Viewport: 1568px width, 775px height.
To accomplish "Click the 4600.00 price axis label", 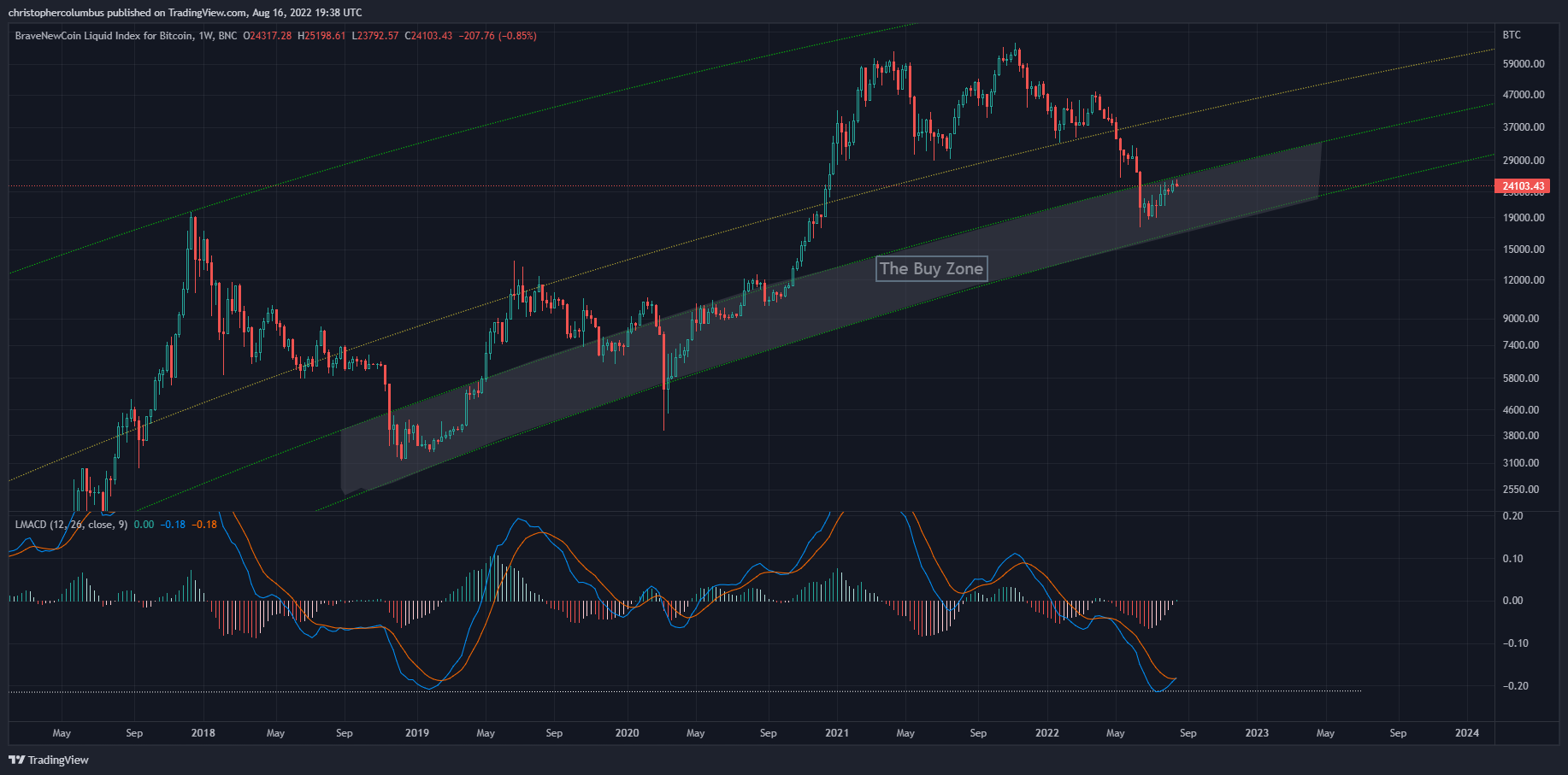I will (x=1521, y=410).
